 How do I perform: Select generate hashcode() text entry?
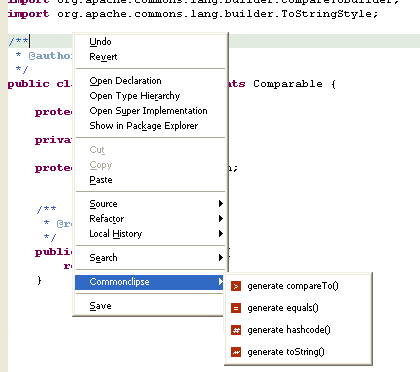(x=289, y=330)
